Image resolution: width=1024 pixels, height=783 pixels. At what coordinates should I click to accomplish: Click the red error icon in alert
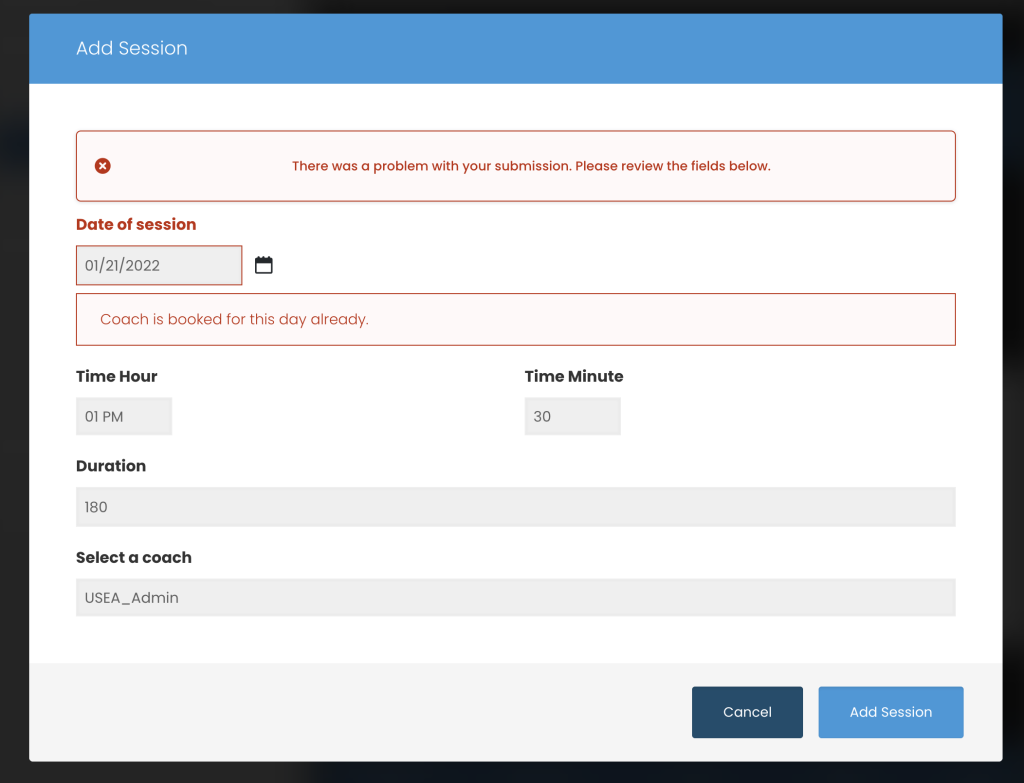pyautogui.click(x=103, y=166)
